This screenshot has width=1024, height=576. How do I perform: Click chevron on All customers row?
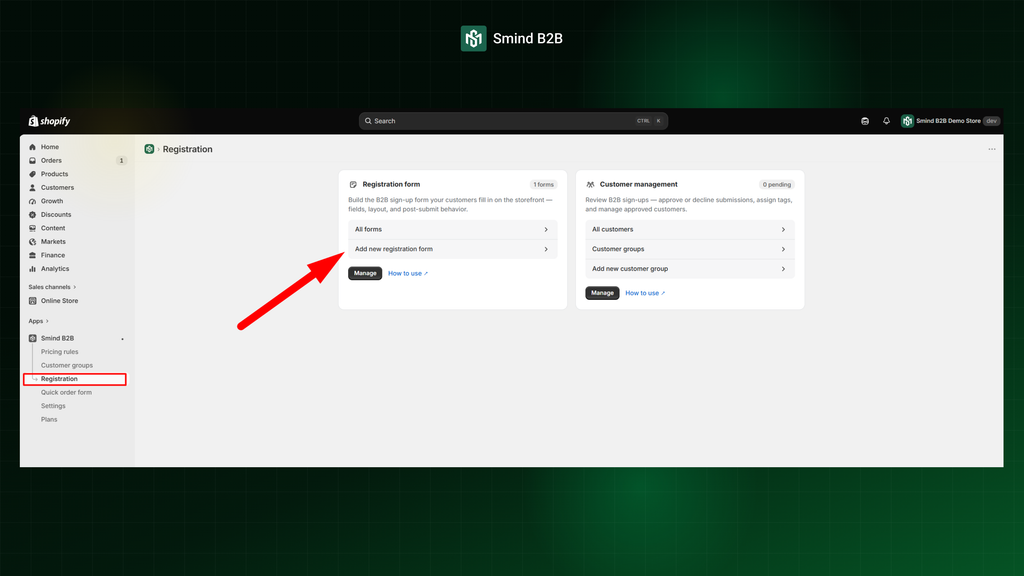pos(783,229)
